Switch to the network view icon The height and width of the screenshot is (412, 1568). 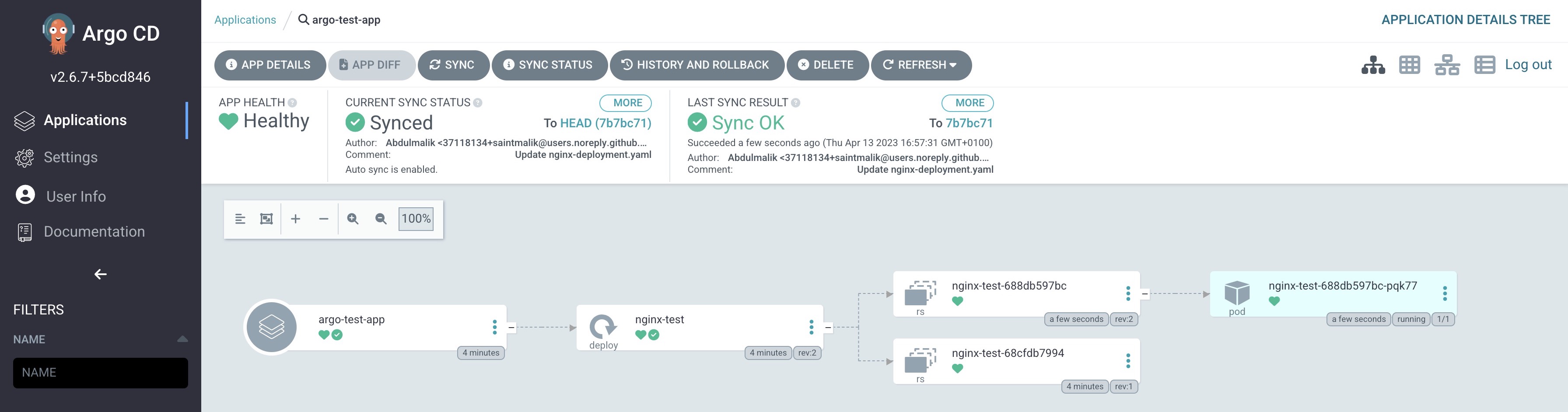1447,65
